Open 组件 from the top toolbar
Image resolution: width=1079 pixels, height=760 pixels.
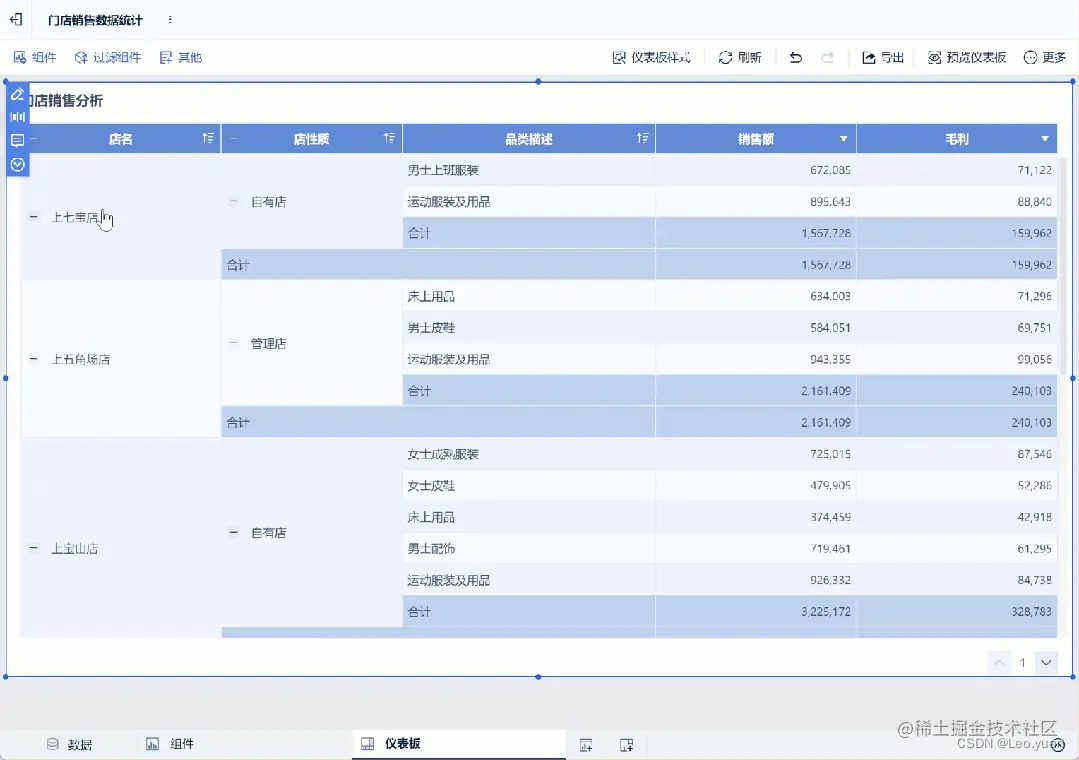pyautogui.click(x=36, y=57)
